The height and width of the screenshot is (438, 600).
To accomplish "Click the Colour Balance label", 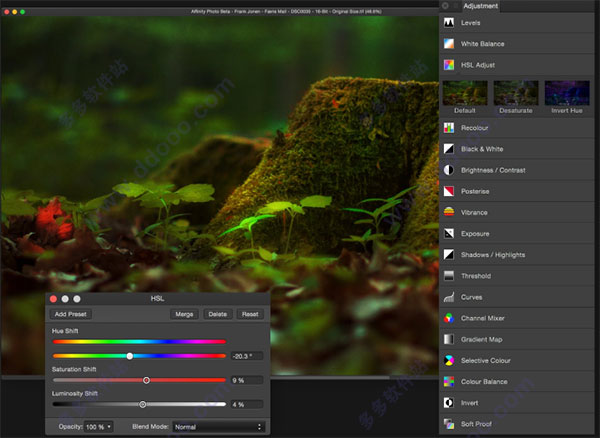I will point(484,381).
